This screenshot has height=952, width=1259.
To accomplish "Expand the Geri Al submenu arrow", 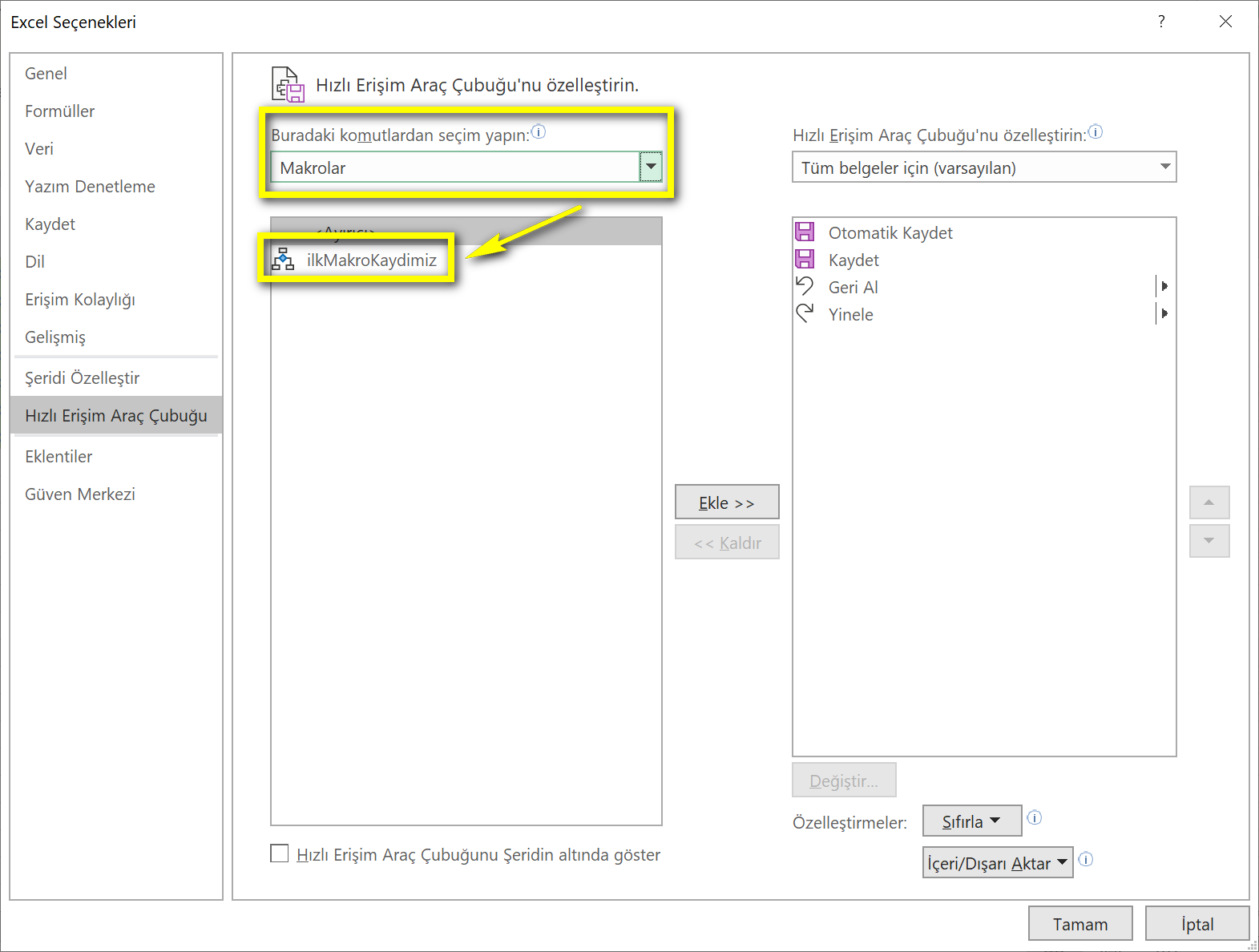I will (x=1164, y=286).
